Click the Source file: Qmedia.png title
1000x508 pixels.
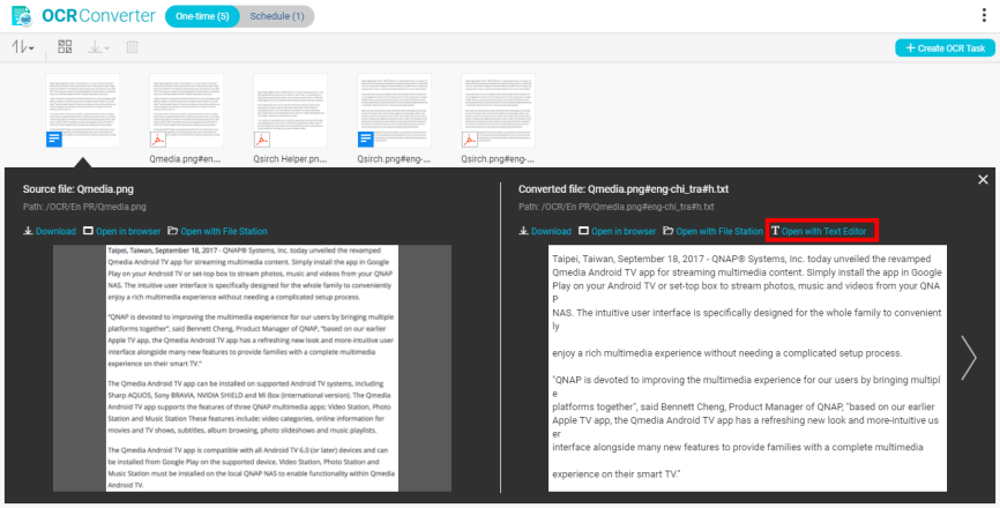pos(78,189)
